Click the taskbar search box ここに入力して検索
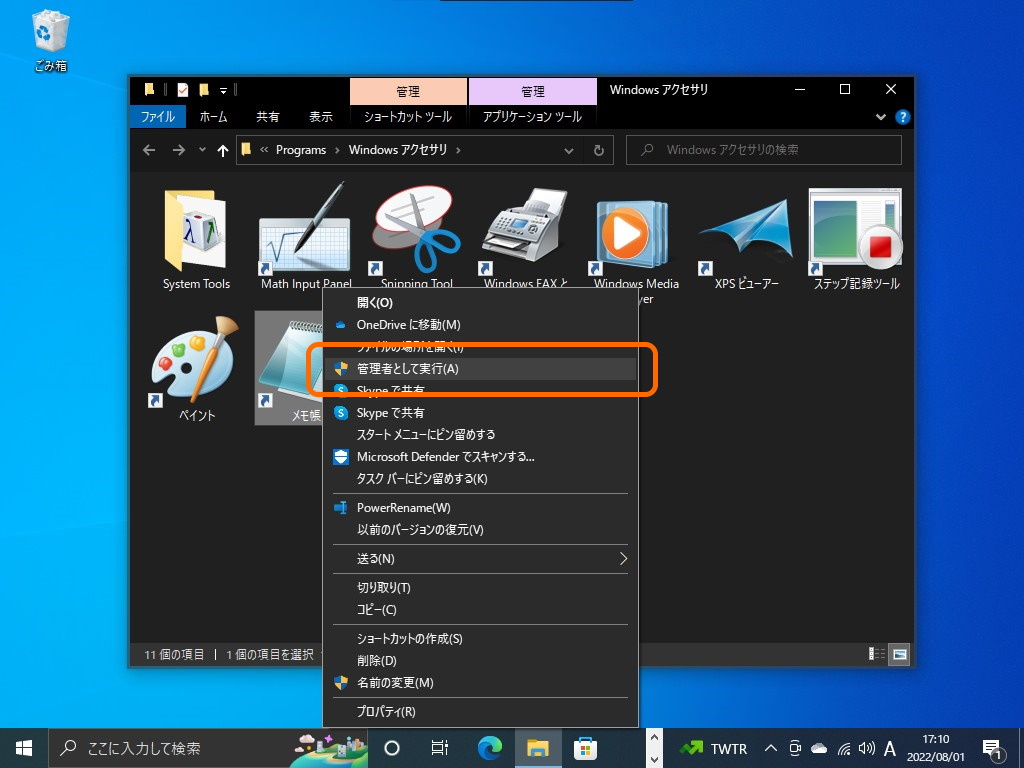1024x768 pixels. click(x=208, y=748)
